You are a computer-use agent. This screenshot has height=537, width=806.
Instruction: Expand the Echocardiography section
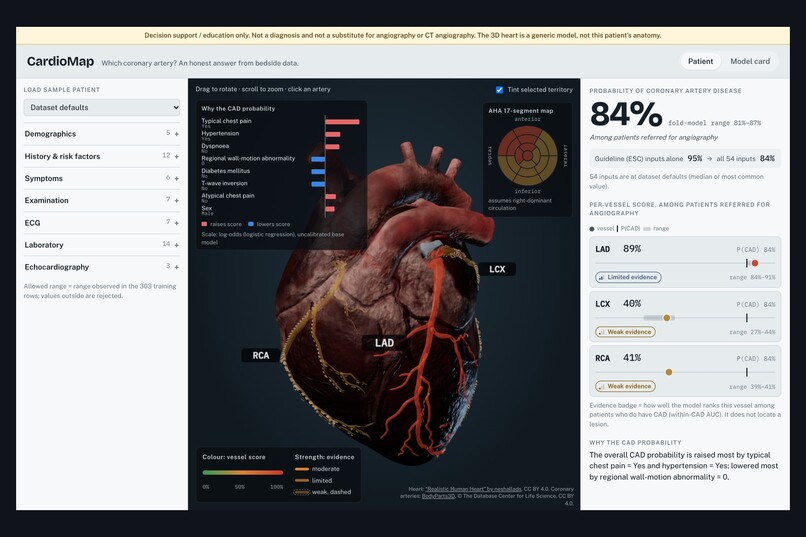pyautogui.click(x=102, y=267)
